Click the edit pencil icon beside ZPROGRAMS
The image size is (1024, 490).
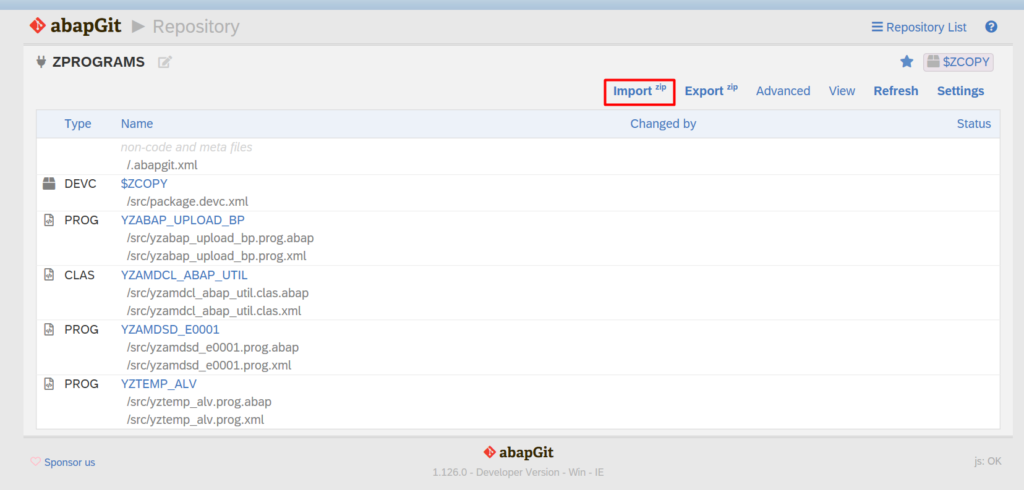click(x=165, y=62)
